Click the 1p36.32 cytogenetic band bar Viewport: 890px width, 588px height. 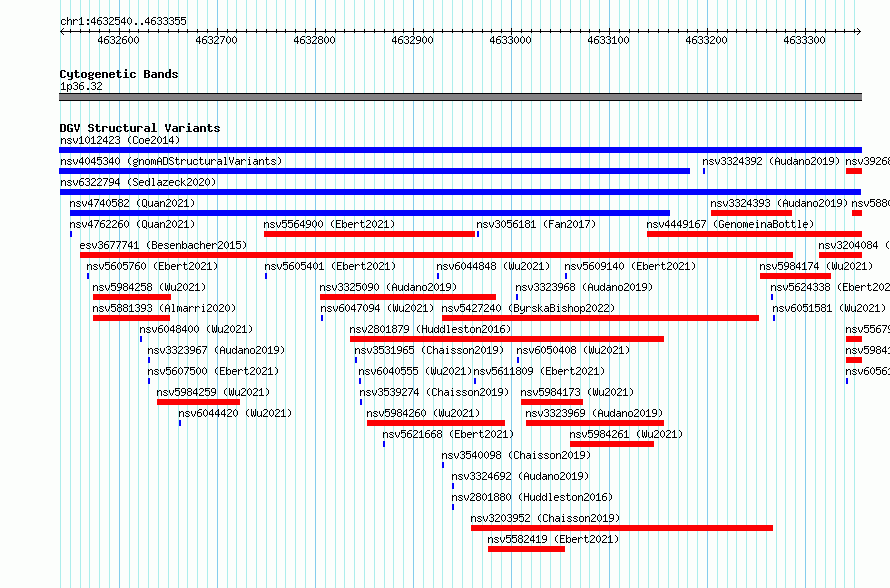tap(460, 97)
